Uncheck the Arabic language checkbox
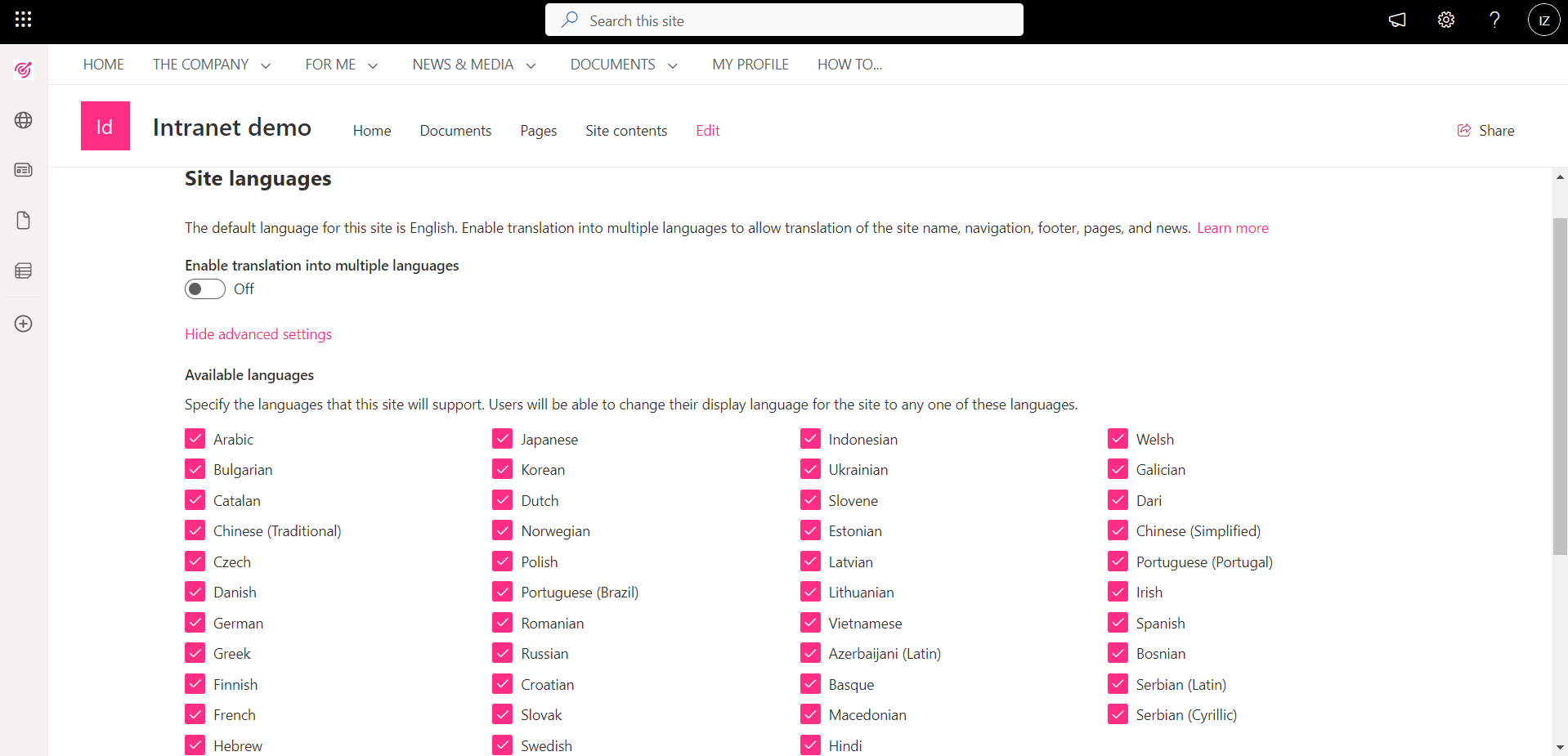The width and height of the screenshot is (1568, 756). click(x=195, y=439)
